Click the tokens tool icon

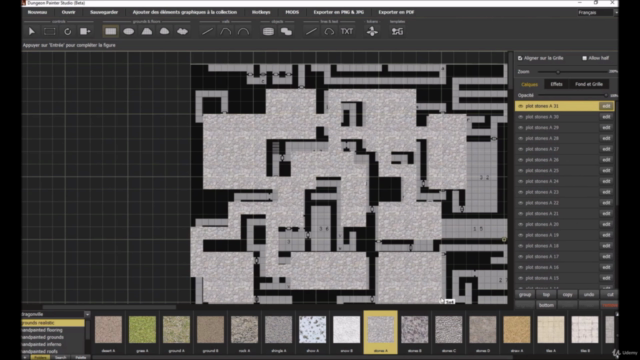point(372,31)
